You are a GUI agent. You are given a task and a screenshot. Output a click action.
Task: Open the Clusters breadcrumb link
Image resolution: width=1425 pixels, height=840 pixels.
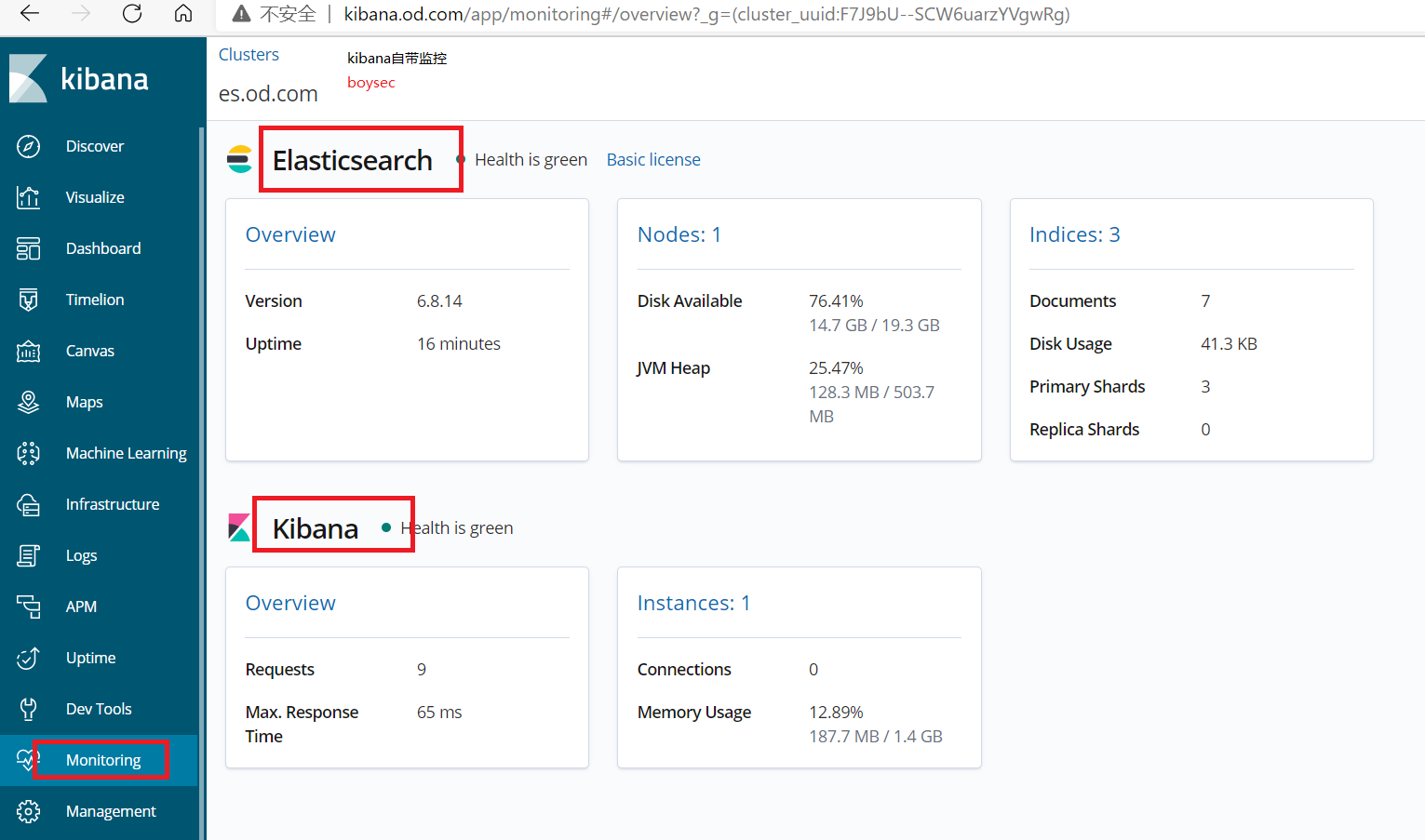(x=249, y=55)
